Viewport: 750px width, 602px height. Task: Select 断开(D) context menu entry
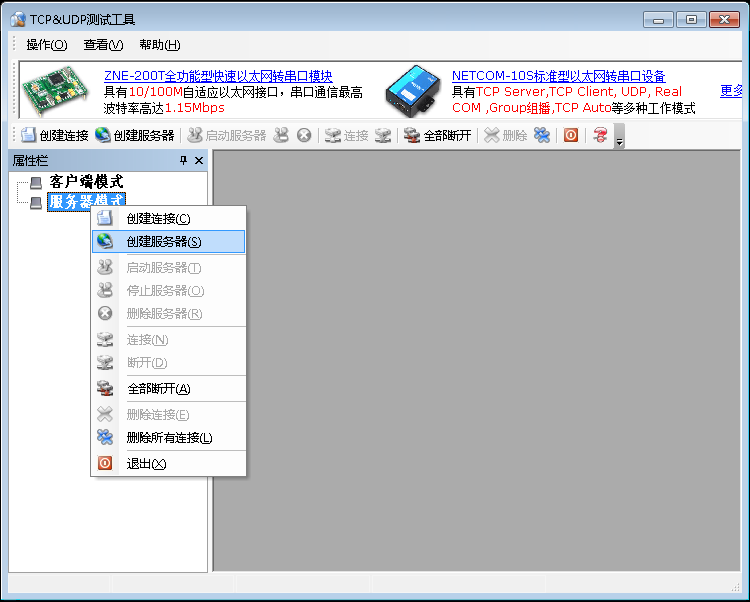point(168,362)
